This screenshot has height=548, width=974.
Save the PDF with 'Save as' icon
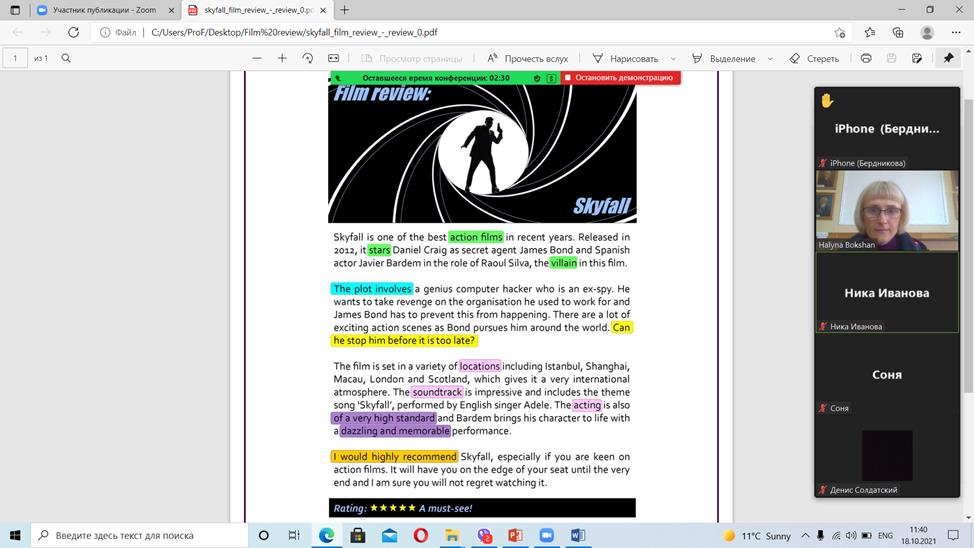pyautogui.click(x=917, y=58)
